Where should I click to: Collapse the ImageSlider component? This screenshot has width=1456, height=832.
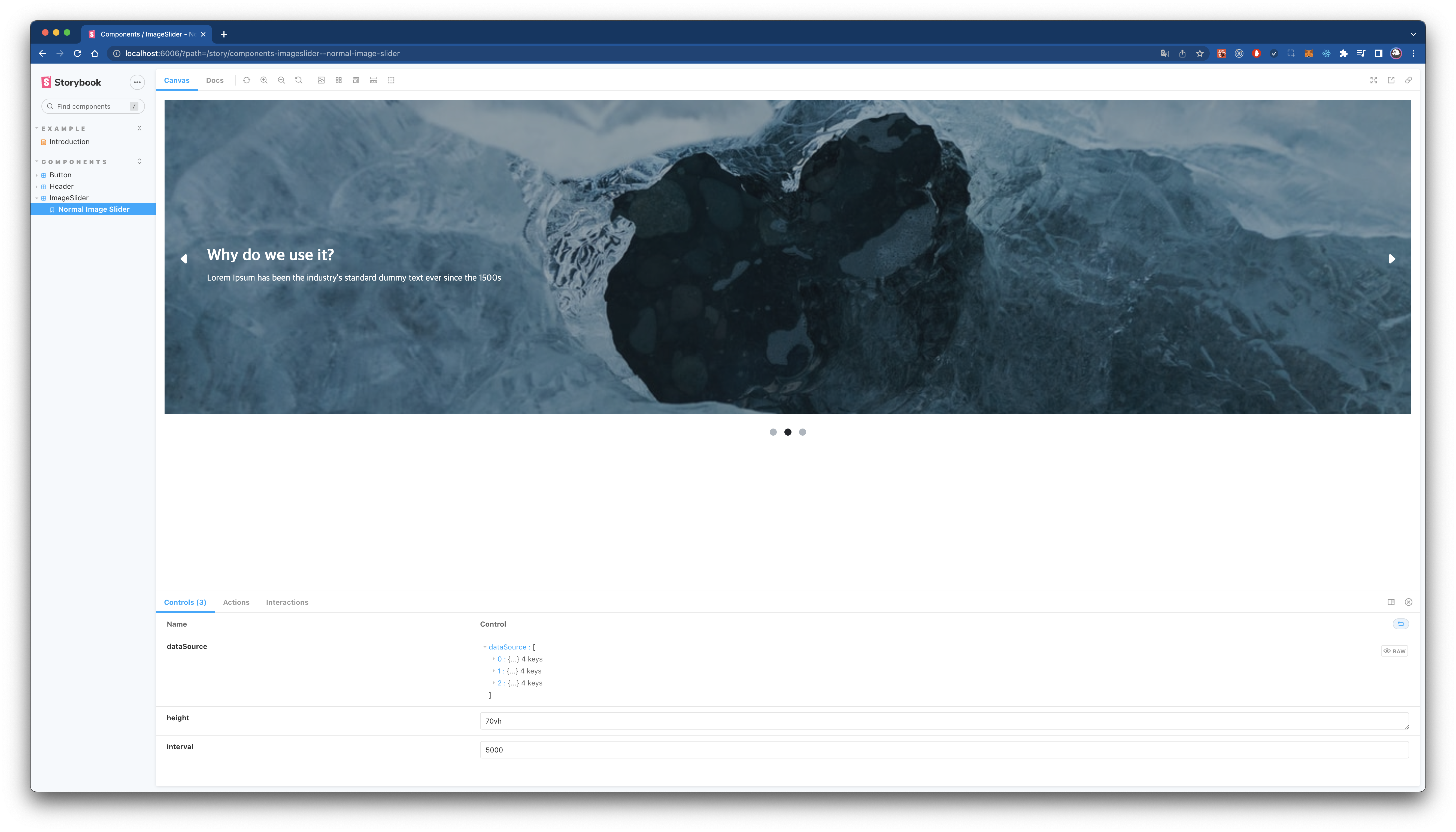click(x=69, y=198)
